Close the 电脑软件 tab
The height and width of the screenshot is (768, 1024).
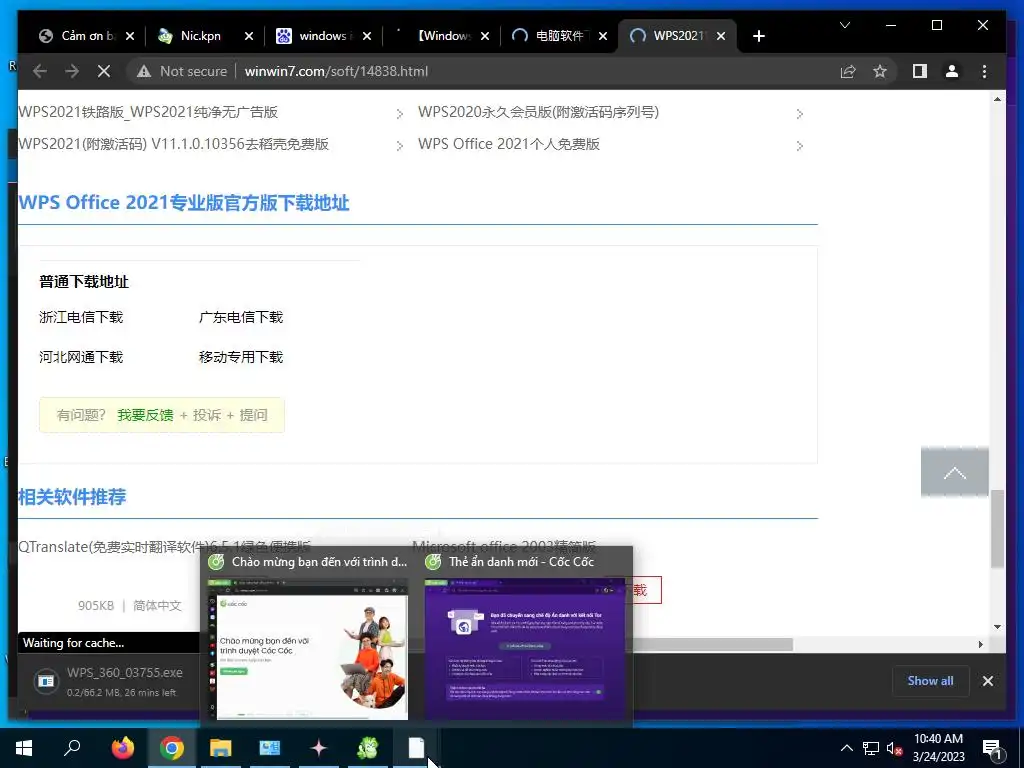click(603, 37)
